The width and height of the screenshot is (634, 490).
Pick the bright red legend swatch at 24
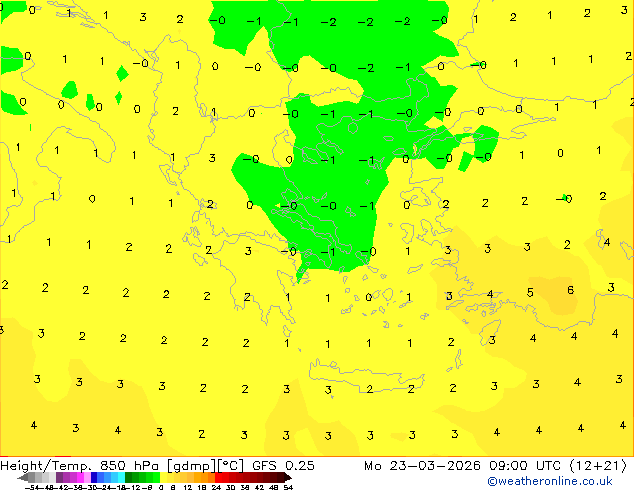218,477
